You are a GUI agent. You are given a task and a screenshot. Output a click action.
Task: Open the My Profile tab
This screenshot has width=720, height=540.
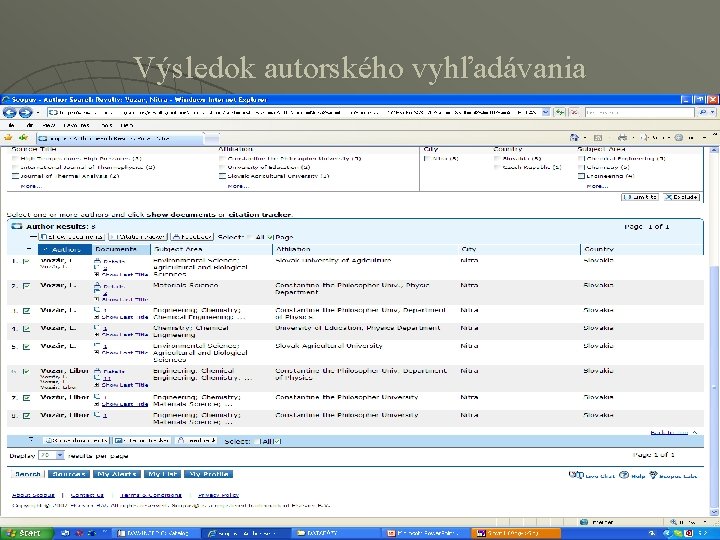tap(208, 474)
